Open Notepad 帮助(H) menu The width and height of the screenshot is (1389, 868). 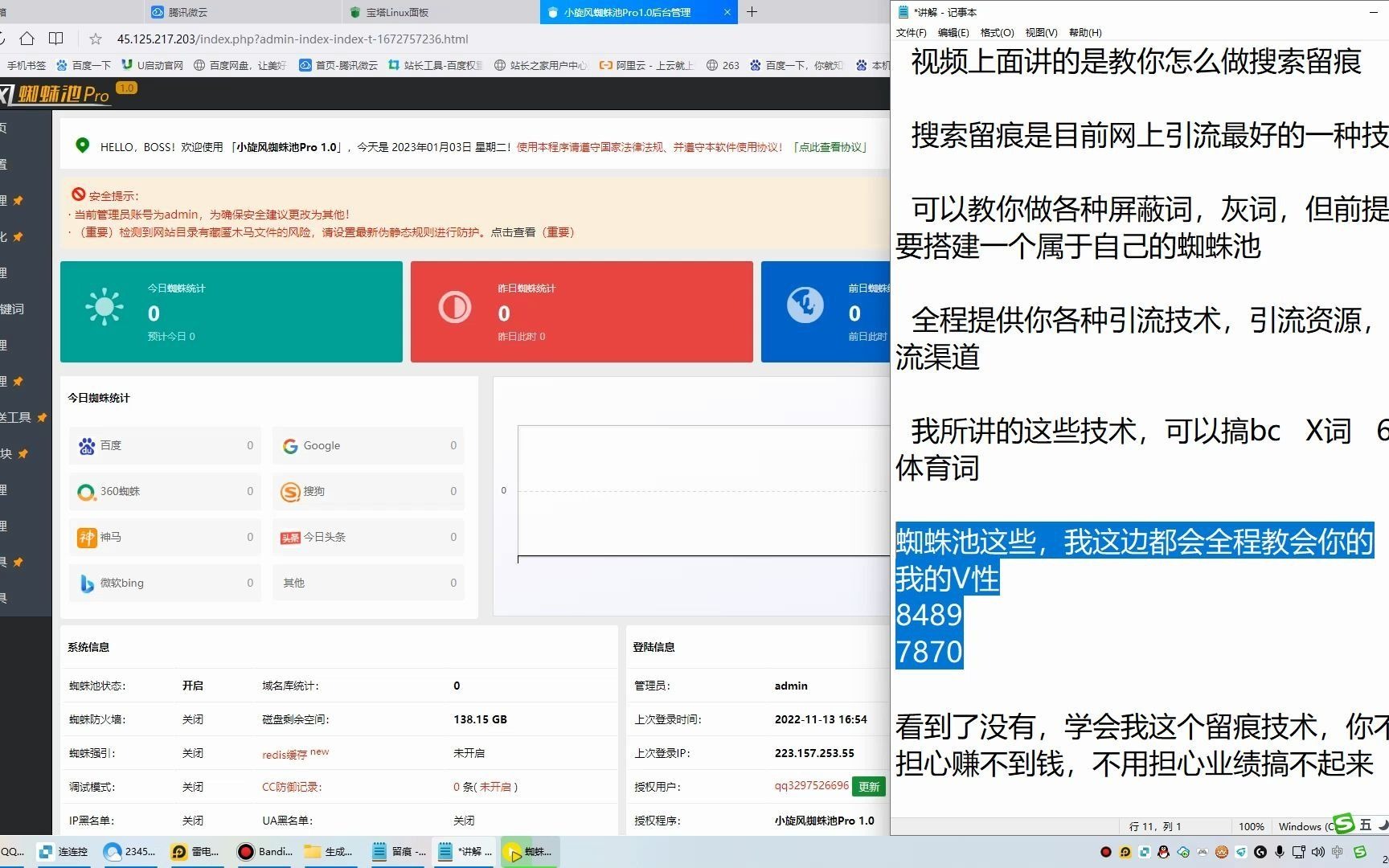pos(1085,33)
